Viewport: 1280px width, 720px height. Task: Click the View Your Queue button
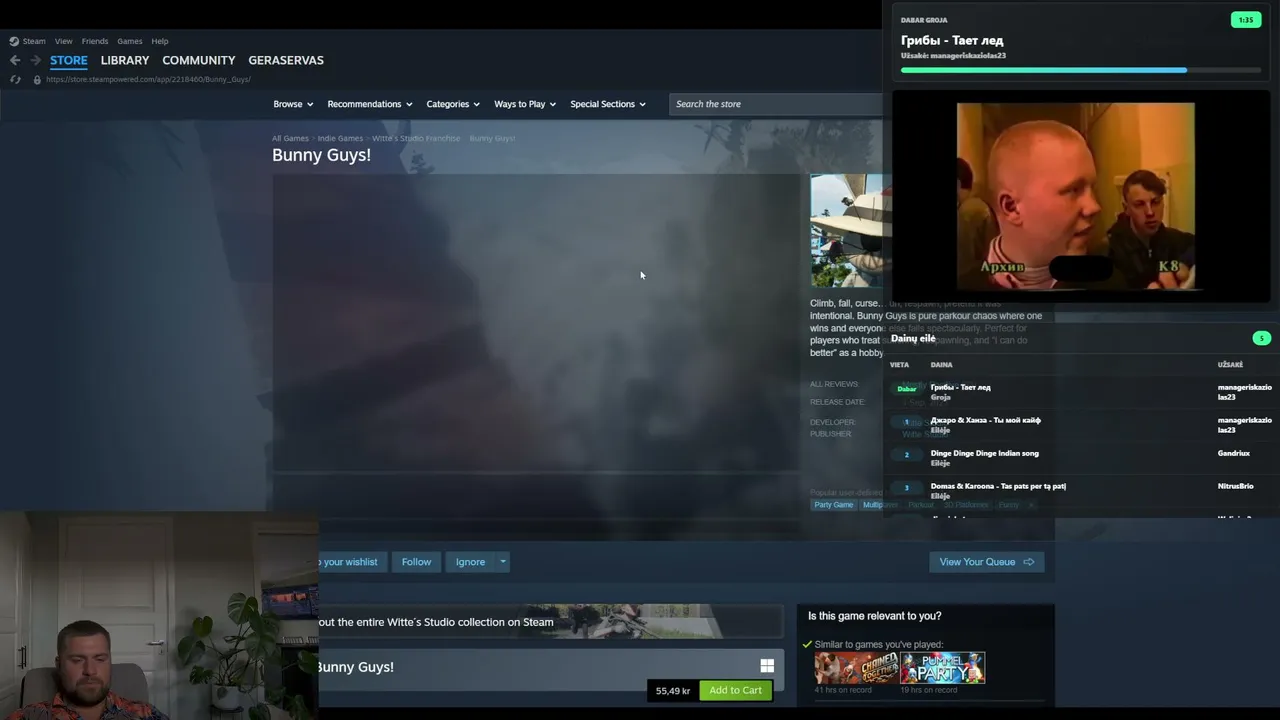[x=987, y=562]
